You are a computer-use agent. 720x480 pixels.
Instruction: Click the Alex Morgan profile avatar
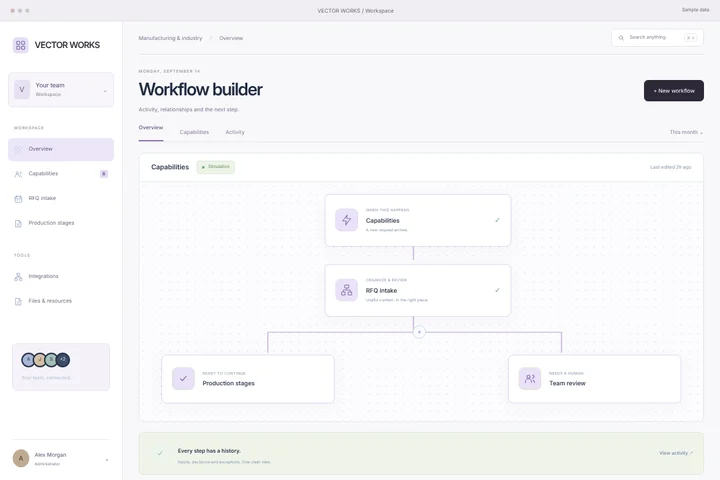[21, 458]
